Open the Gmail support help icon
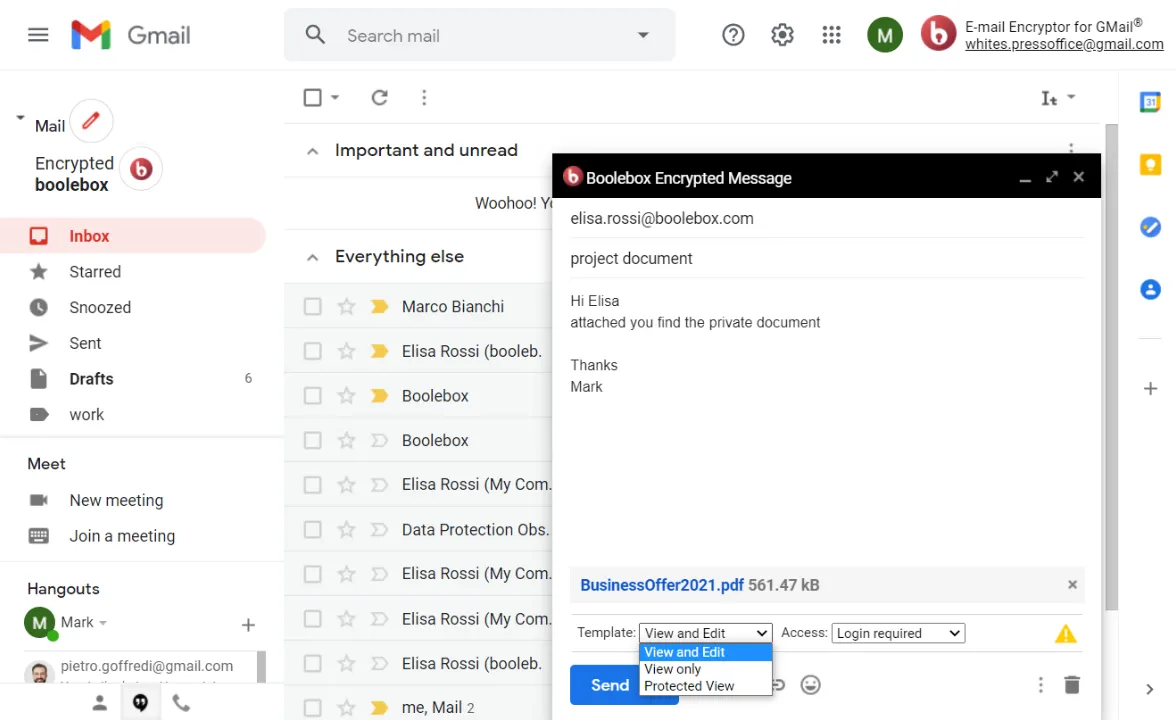This screenshot has height=720, width=1176. point(733,35)
